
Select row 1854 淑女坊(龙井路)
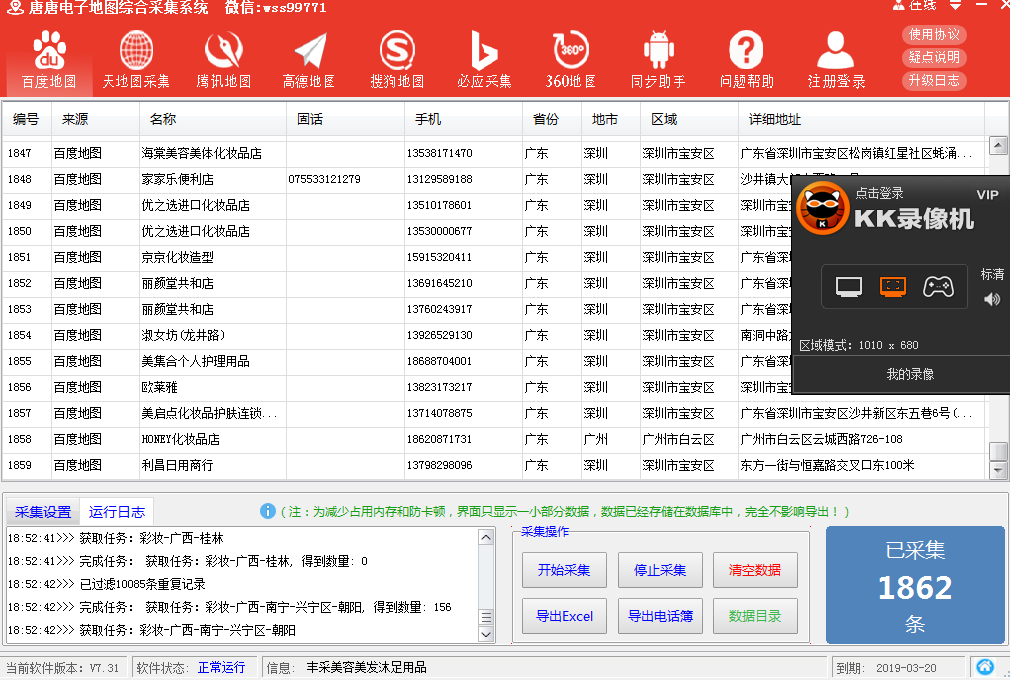[x=493, y=335]
